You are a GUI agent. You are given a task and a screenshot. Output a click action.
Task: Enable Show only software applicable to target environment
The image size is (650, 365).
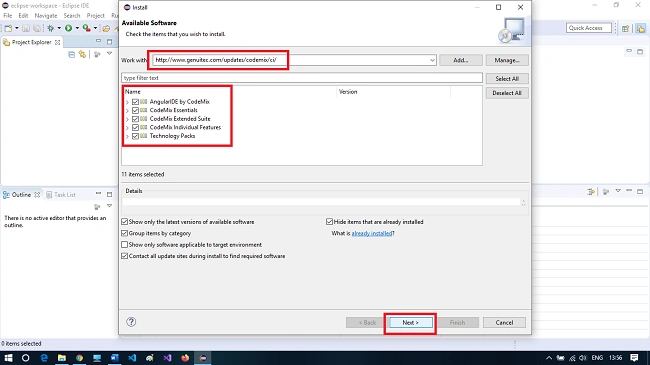(x=124, y=245)
